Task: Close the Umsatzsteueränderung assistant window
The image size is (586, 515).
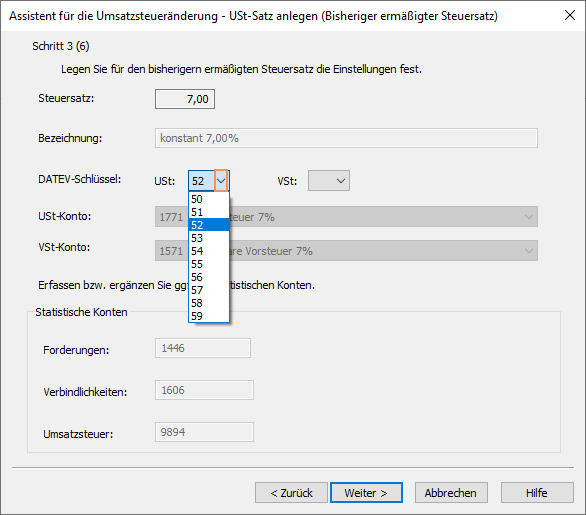Action: (570, 15)
